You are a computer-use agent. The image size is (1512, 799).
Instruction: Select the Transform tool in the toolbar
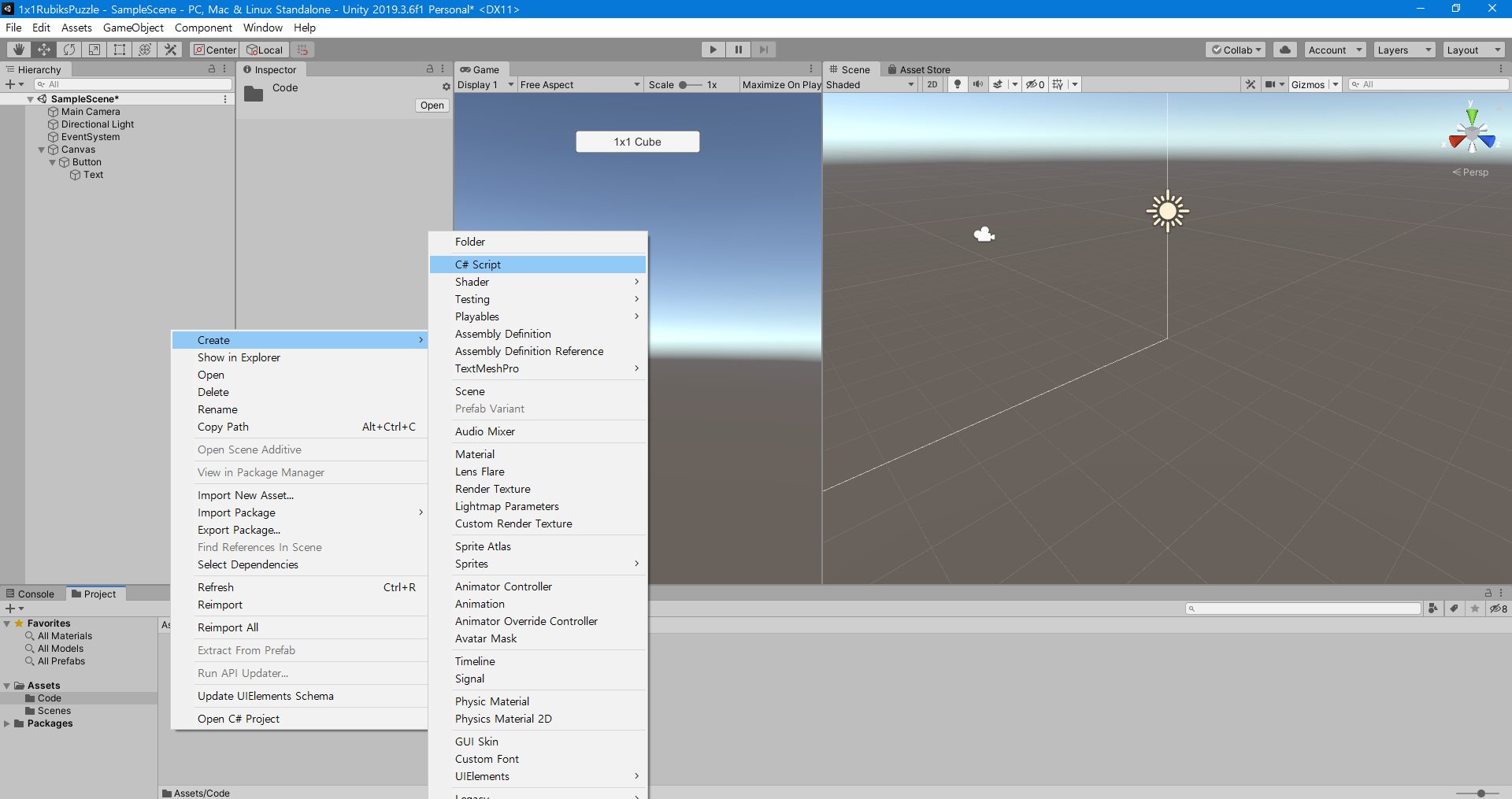coord(145,50)
